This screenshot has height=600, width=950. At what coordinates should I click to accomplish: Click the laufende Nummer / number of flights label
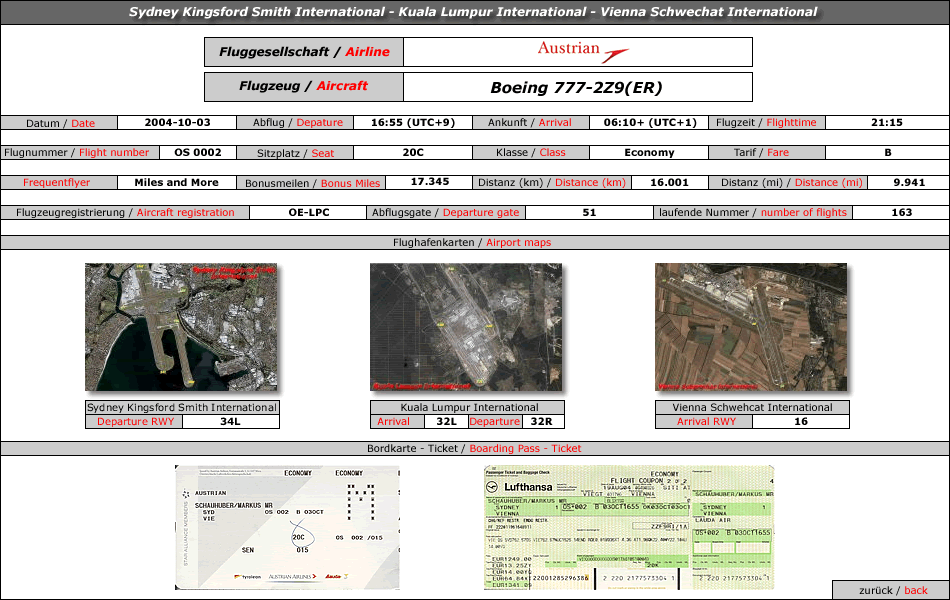coord(752,213)
